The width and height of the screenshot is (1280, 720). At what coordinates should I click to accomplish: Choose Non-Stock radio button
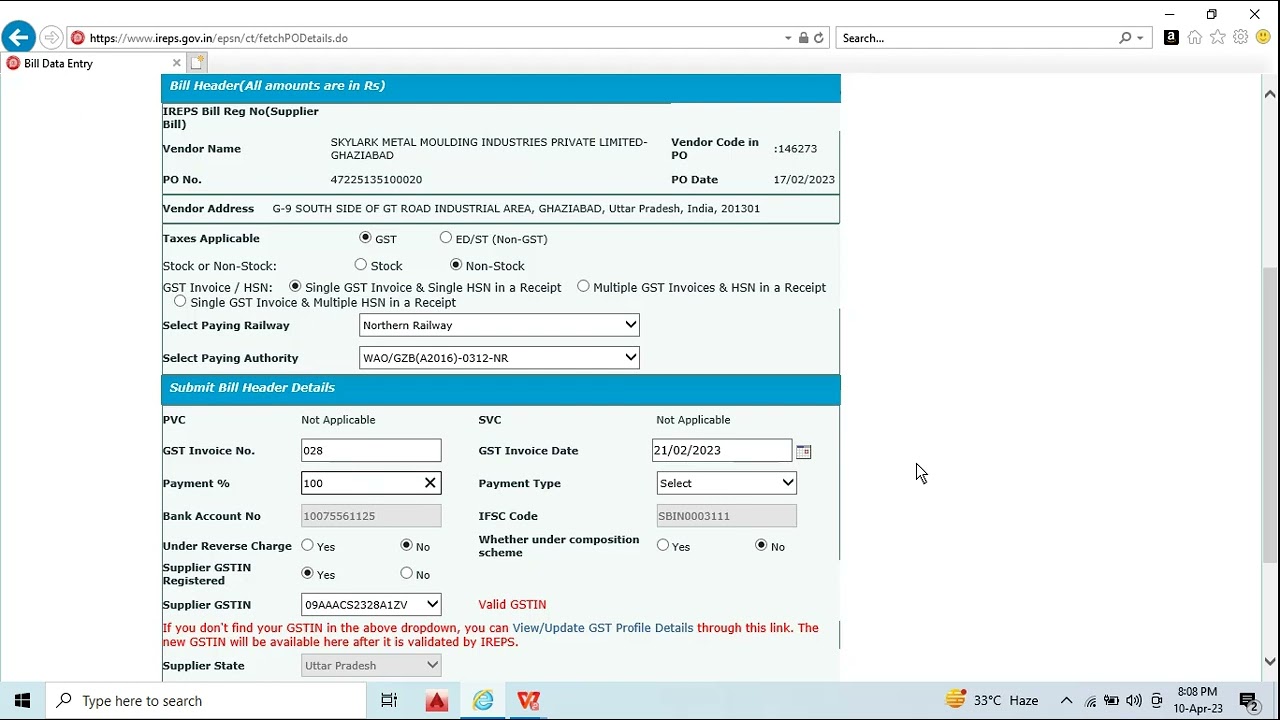(456, 265)
